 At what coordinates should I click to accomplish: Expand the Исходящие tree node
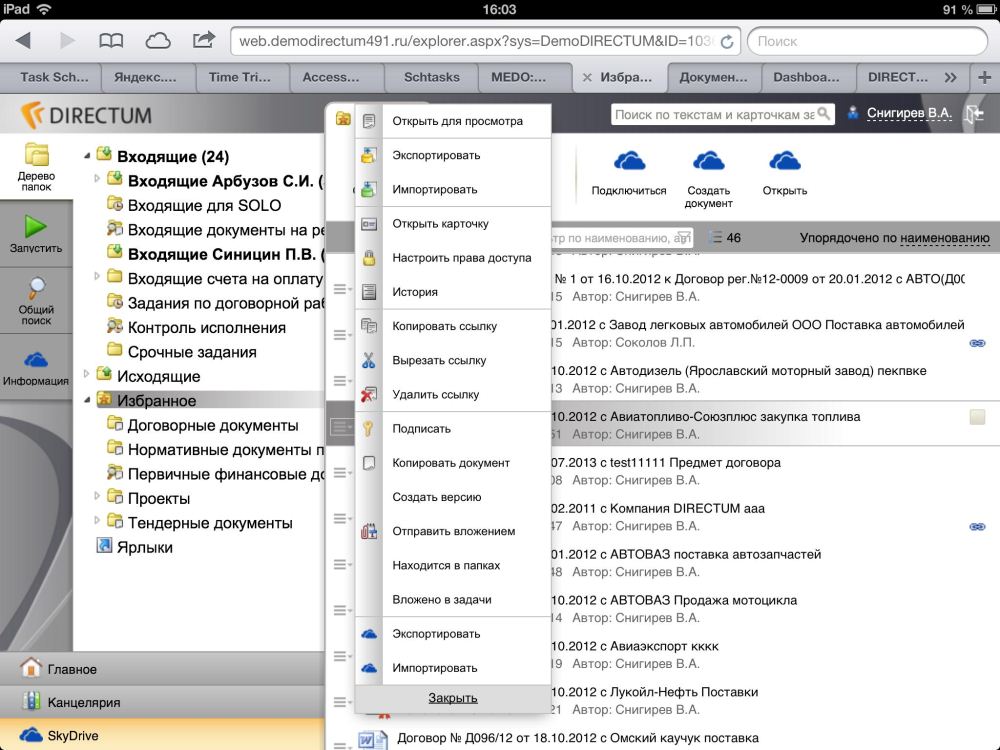tap(87, 374)
